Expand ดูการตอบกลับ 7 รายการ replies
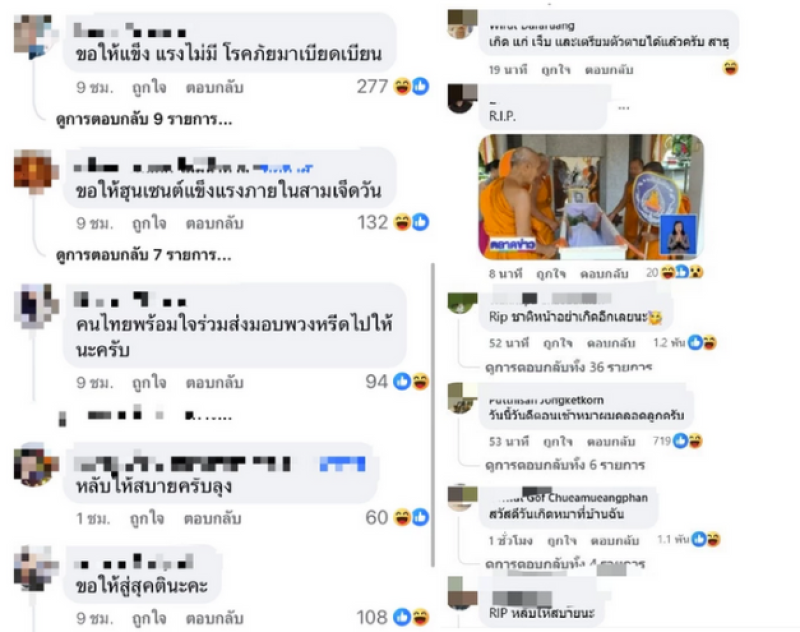 pos(143,255)
